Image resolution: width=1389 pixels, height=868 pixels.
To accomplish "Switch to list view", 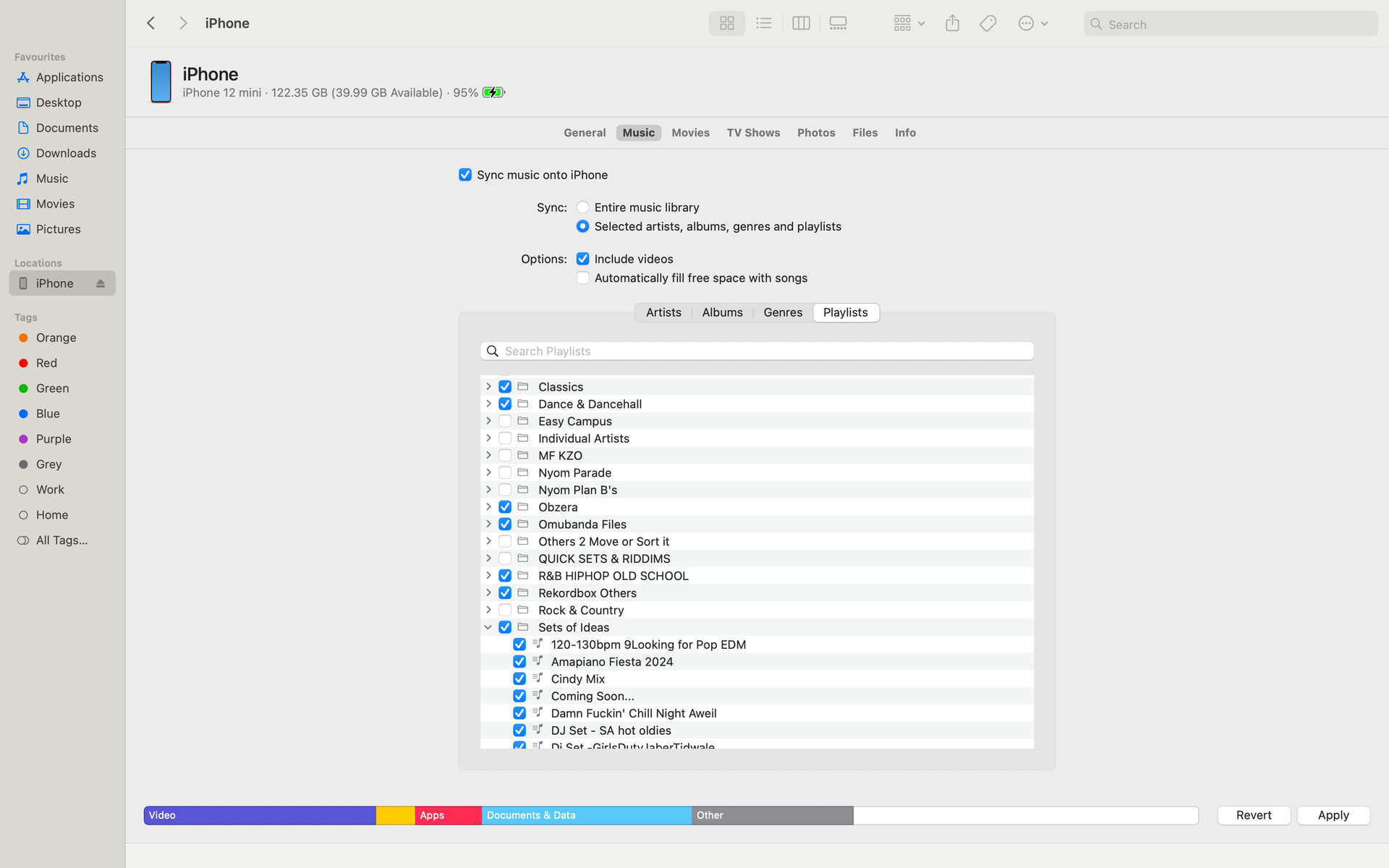I will coord(764,23).
